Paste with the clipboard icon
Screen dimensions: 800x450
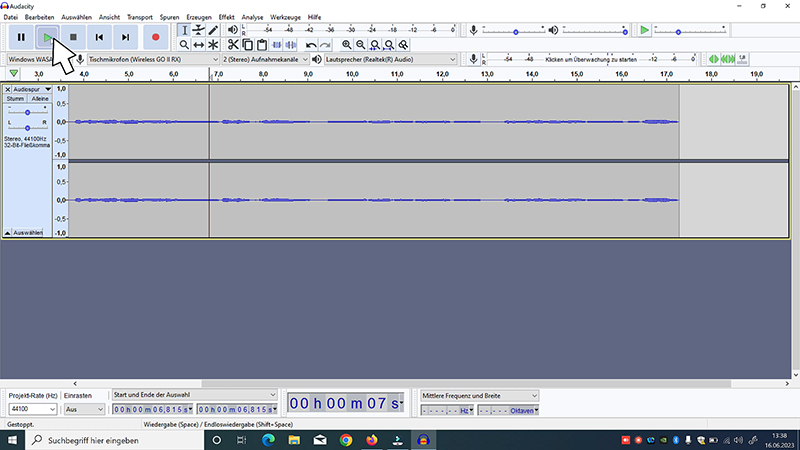tap(262, 45)
